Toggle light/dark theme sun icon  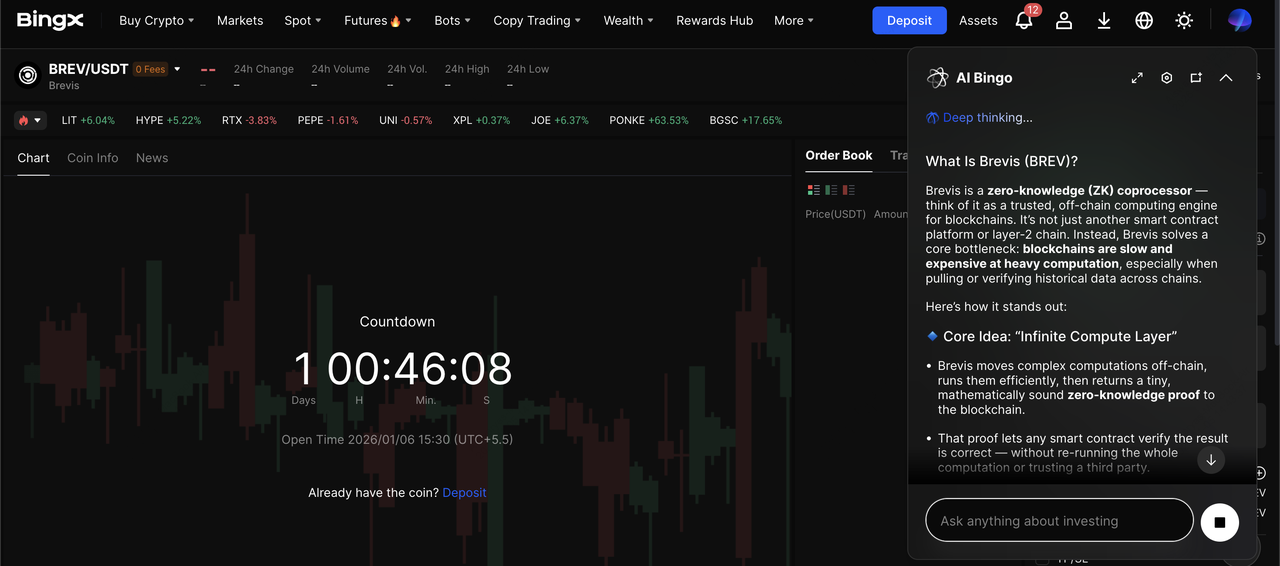[1184, 21]
